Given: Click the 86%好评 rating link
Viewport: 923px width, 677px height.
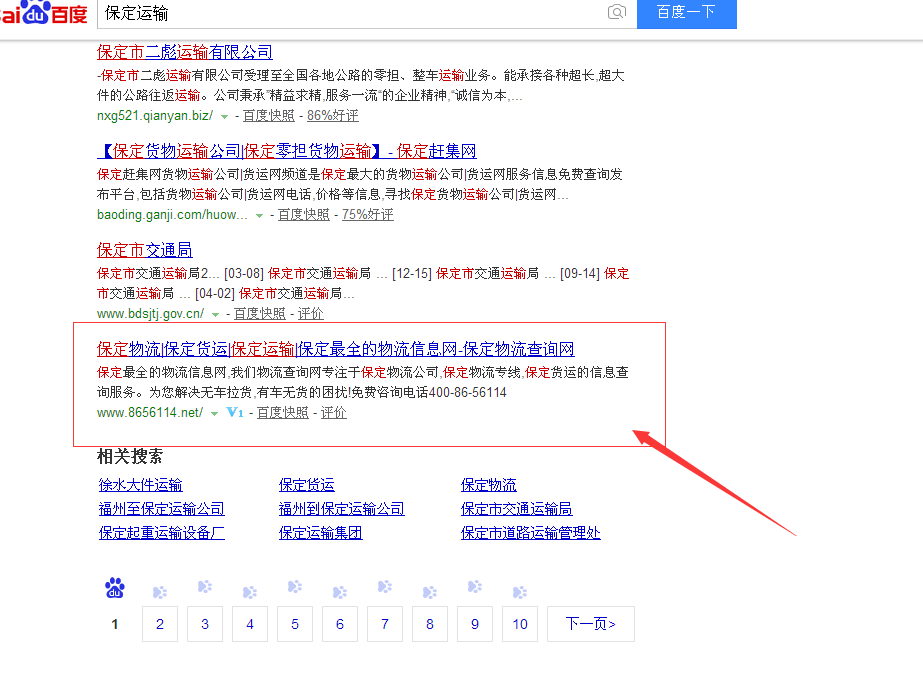Looking at the screenshot, I should point(333,115).
